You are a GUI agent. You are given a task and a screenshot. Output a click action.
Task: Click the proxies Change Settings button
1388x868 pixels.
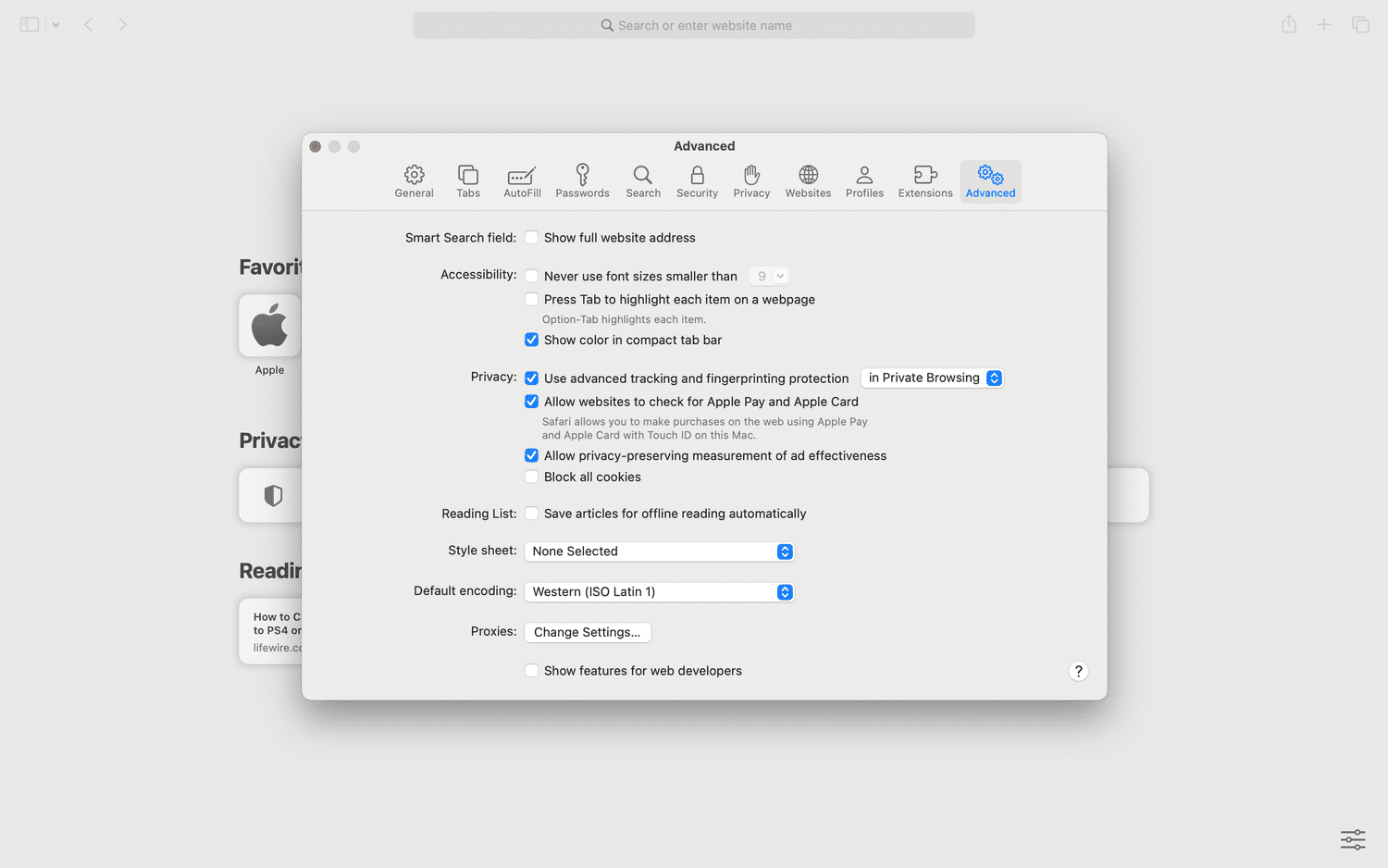(x=587, y=632)
